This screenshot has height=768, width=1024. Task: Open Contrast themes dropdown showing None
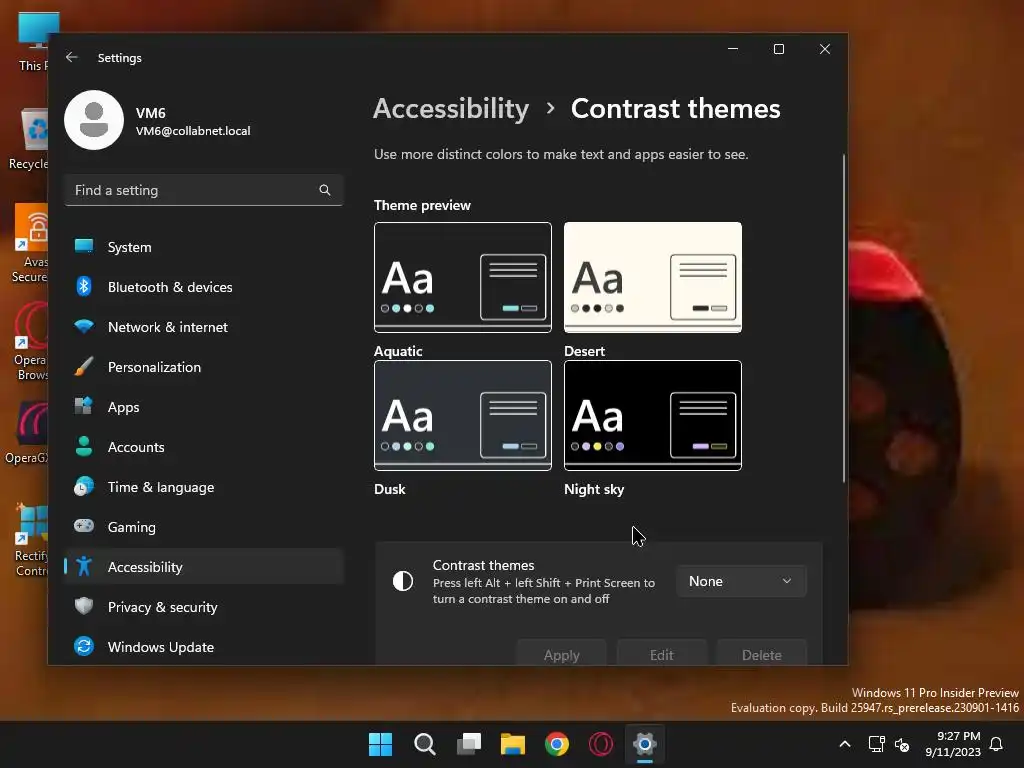tap(741, 581)
